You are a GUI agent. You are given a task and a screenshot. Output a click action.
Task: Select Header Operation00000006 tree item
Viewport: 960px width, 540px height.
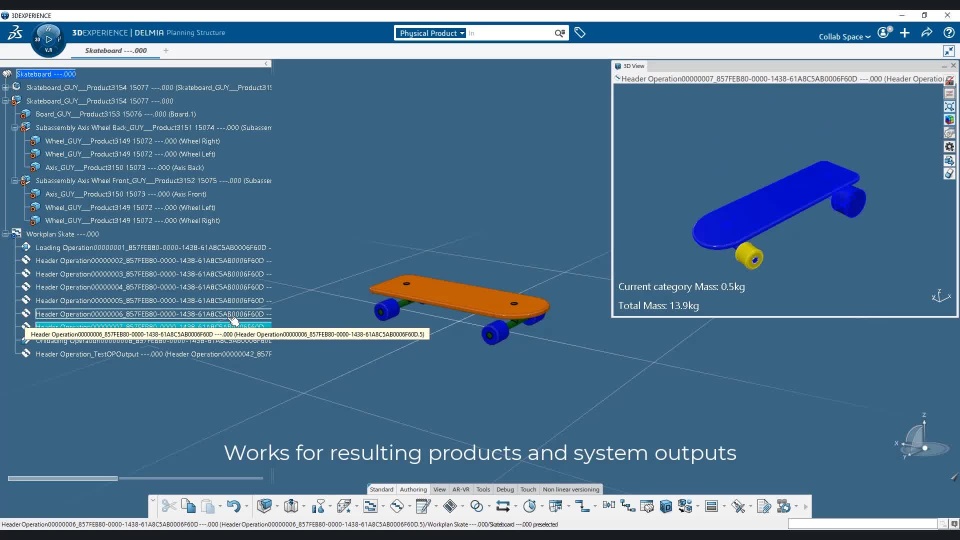click(153, 314)
